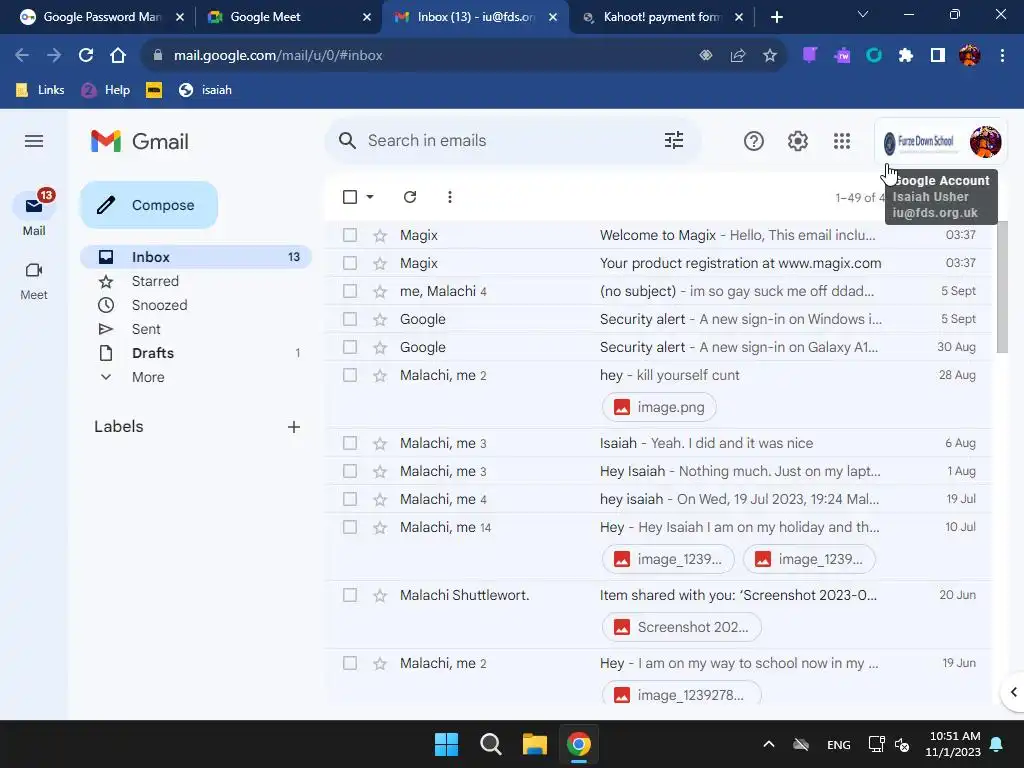This screenshot has width=1024, height=768.
Task: Click the account profile avatar in Gmail
Action: (985, 141)
